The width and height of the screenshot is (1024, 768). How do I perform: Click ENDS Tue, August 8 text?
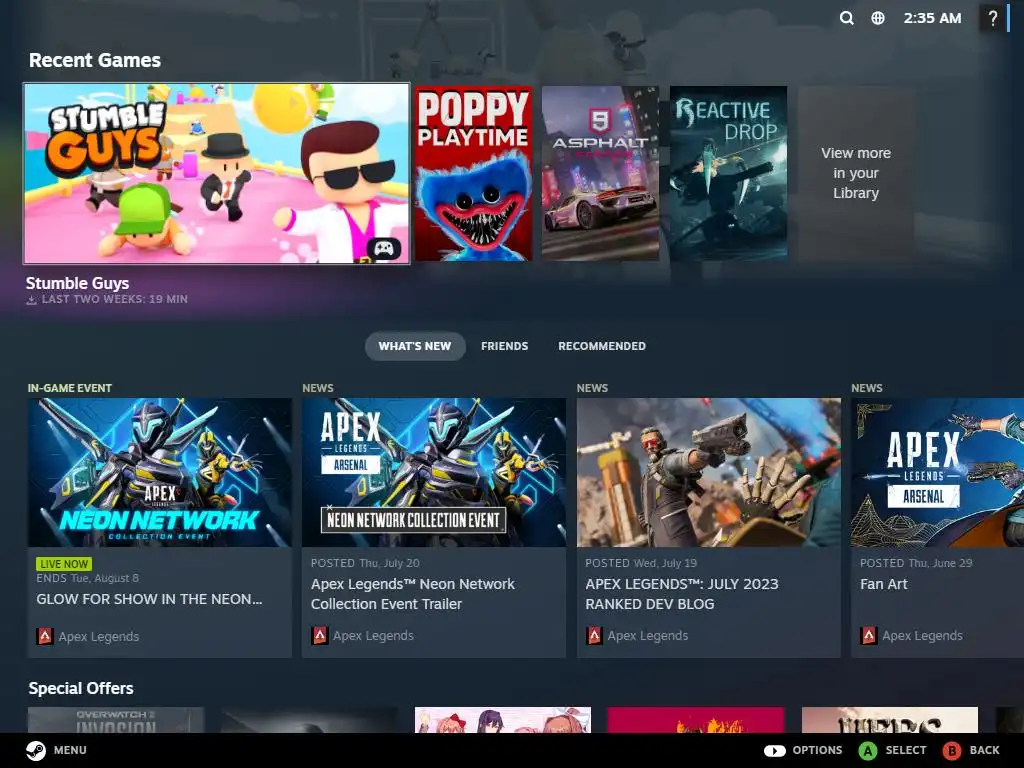pyautogui.click(x=88, y=578)
